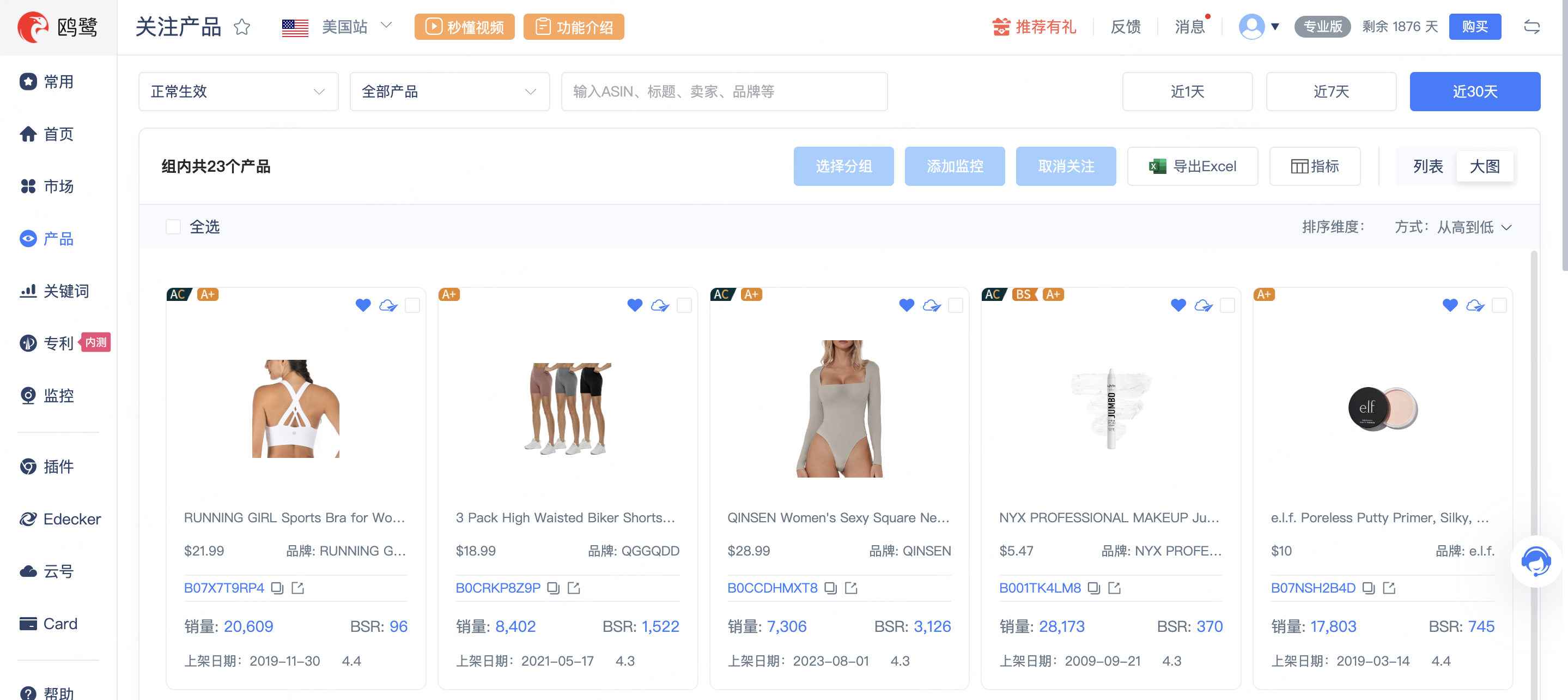Select checkbox on e.l.f. Putty Primer card

[x=1499, y=305]
